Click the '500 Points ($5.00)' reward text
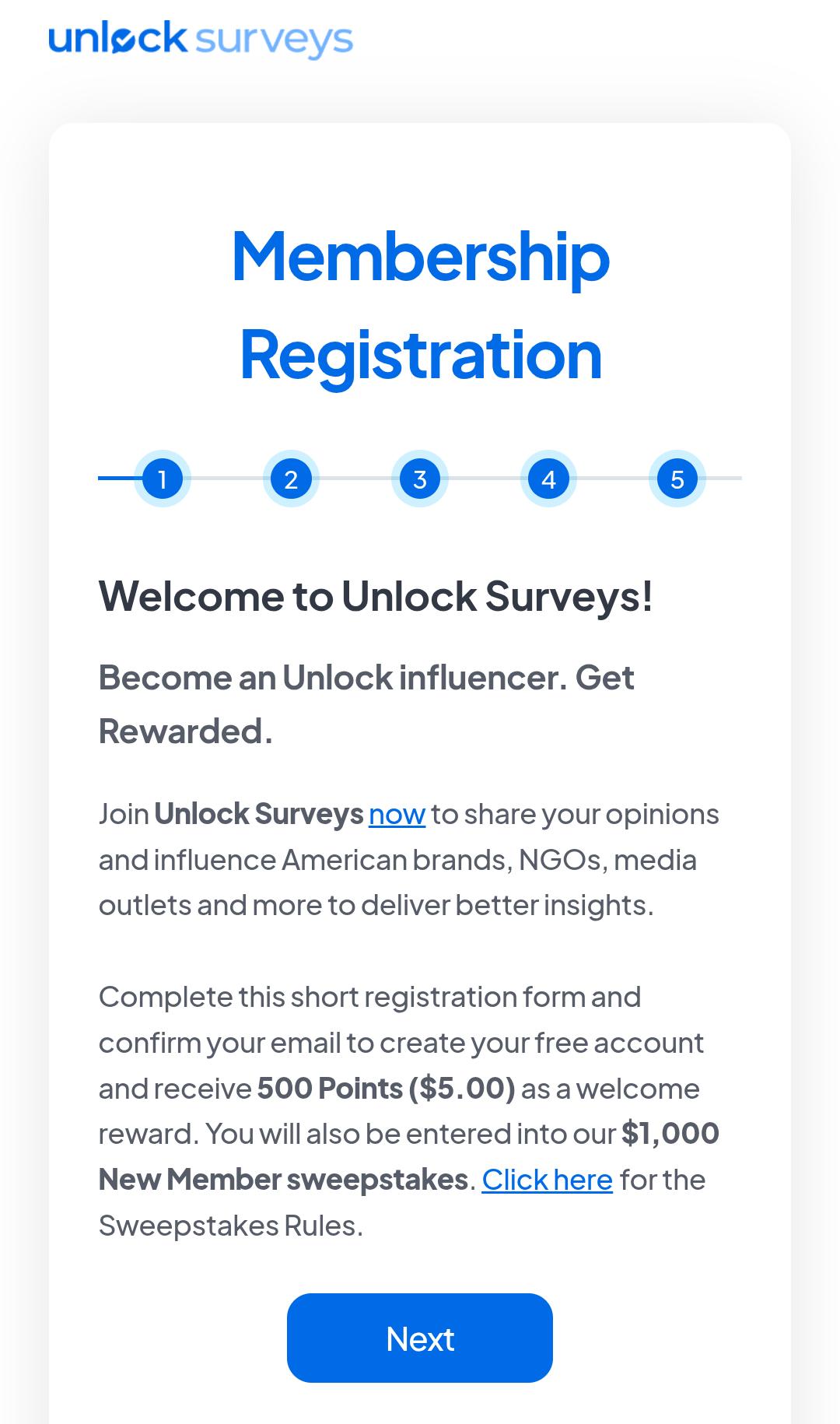840x1424 pixels. pos(385,1087)
